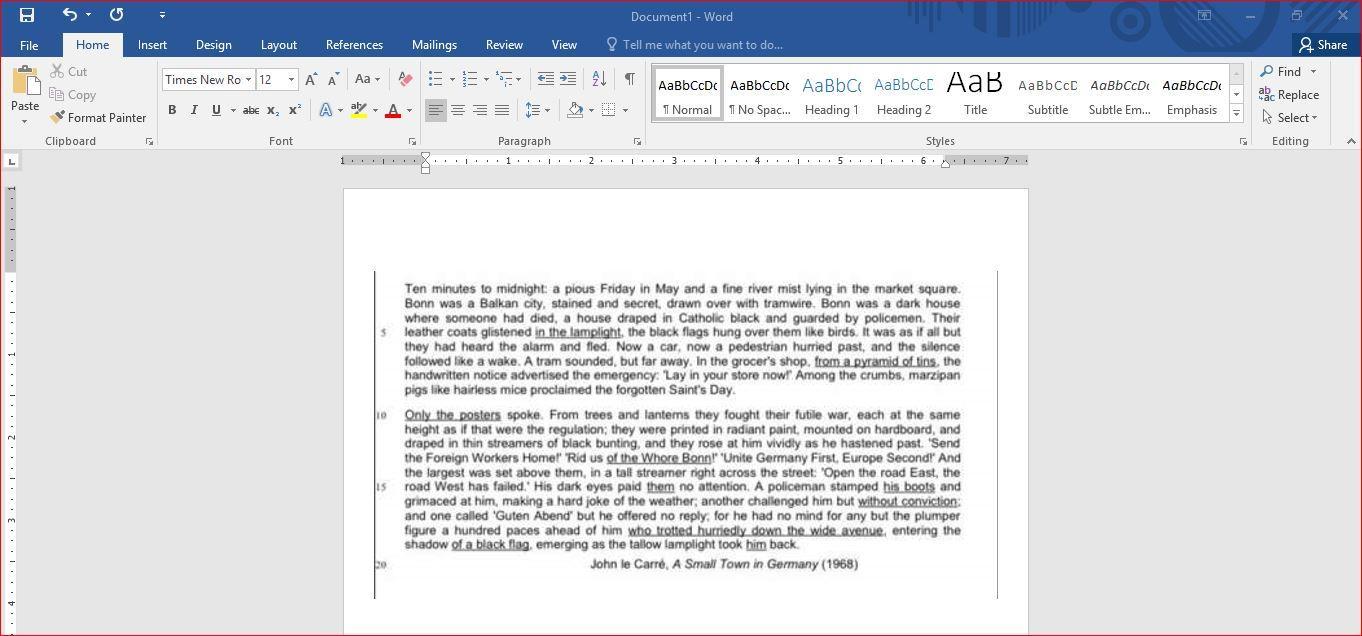Expand the Styles gallery more arrow
The height and width of the screenshot is (636, 1362).
coord(1236,114)
